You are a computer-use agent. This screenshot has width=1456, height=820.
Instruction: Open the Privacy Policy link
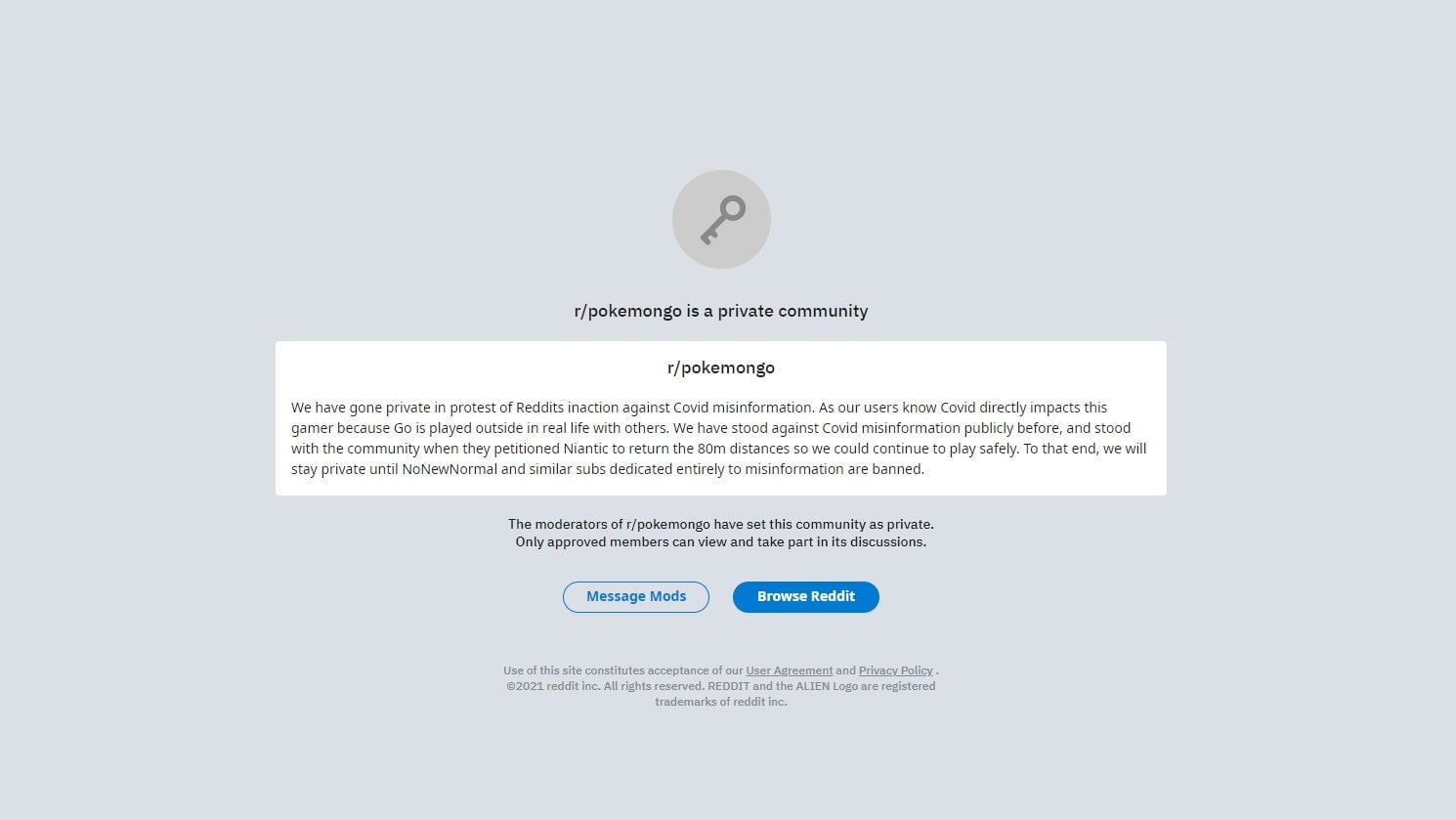(x=896, y=670)
